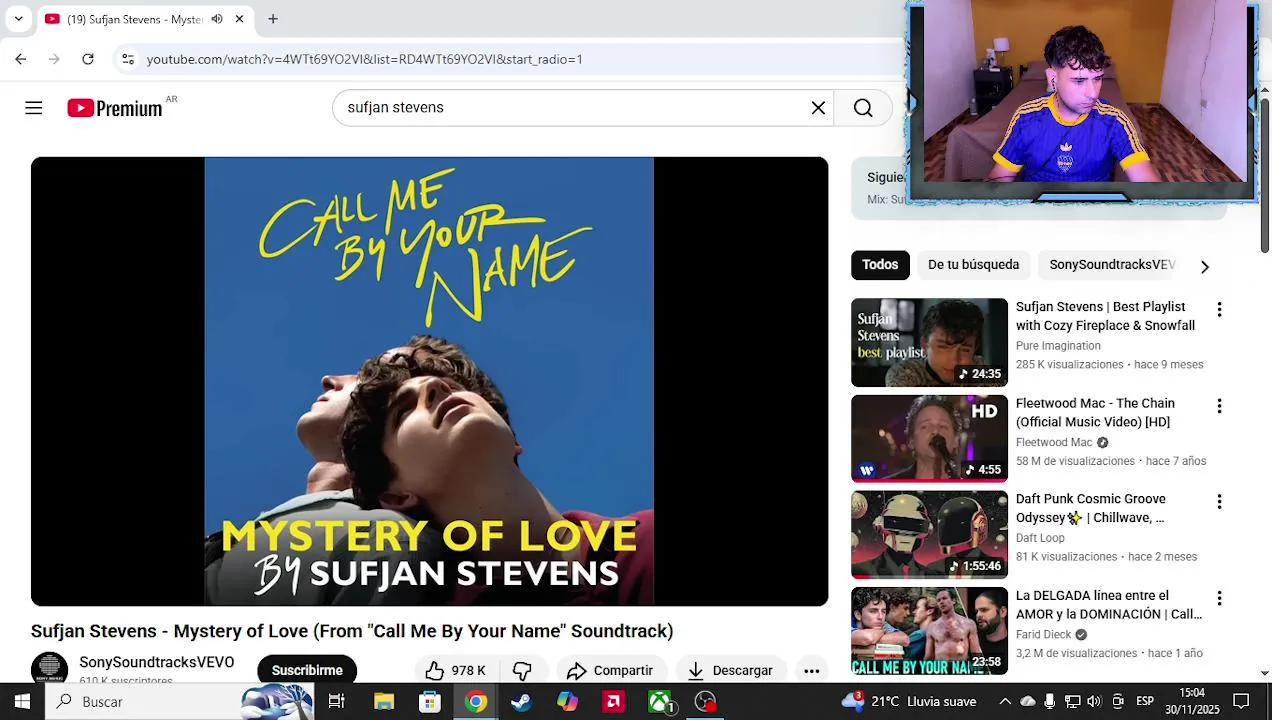Visit the Pure Imagination channel
The image size is (1272, 720).
(1058, 346)
